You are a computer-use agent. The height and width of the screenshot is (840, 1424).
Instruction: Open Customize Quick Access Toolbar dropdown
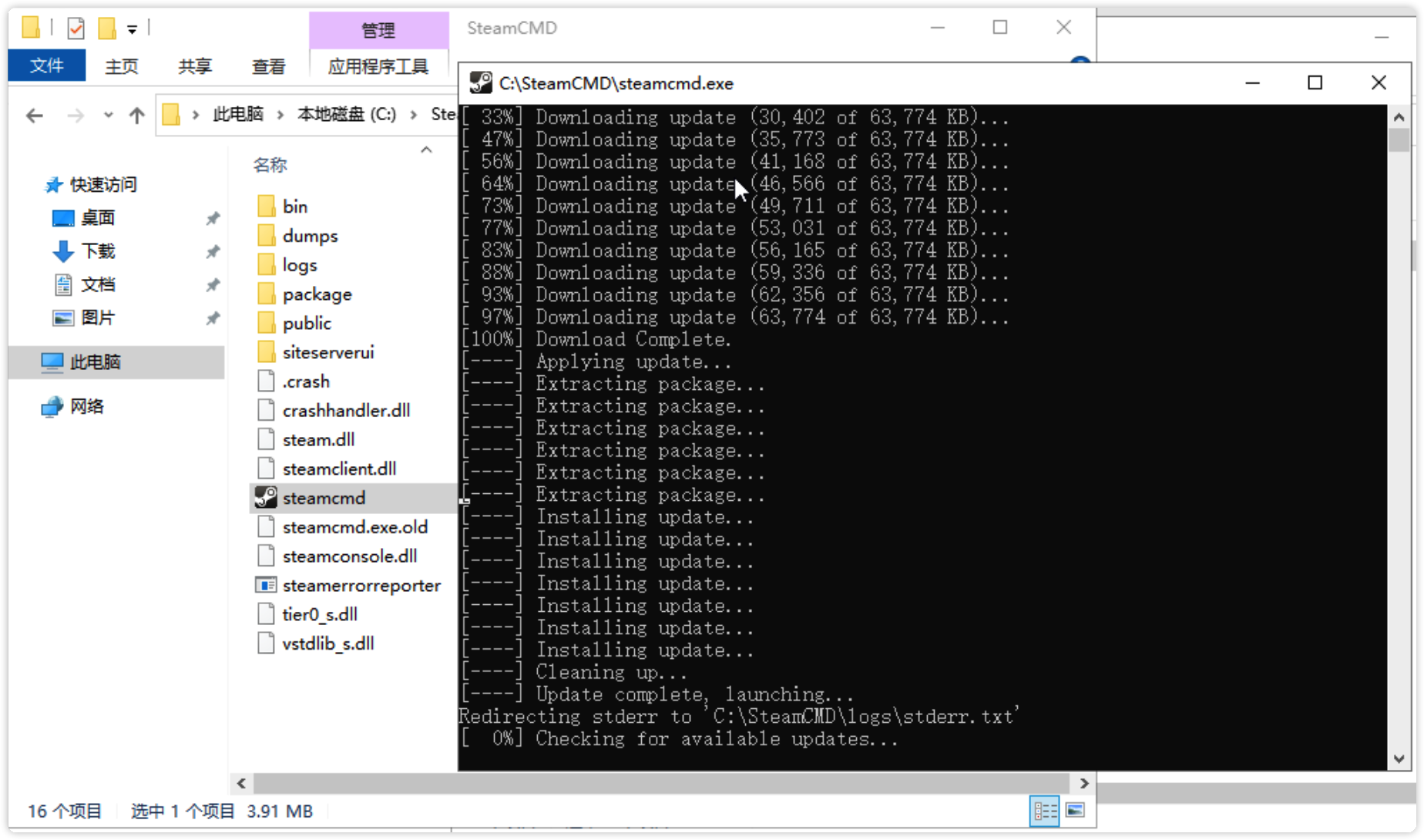[x=133, y=29]
